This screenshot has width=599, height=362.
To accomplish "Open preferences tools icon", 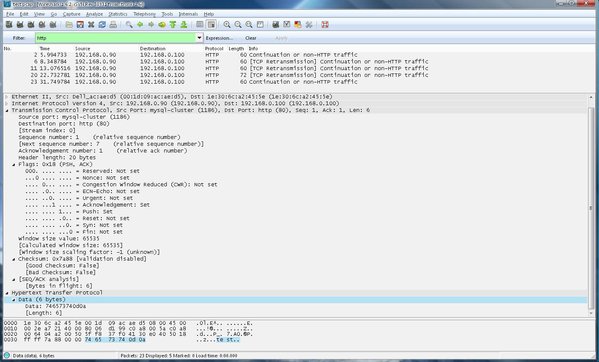I will tap(309, 24).
